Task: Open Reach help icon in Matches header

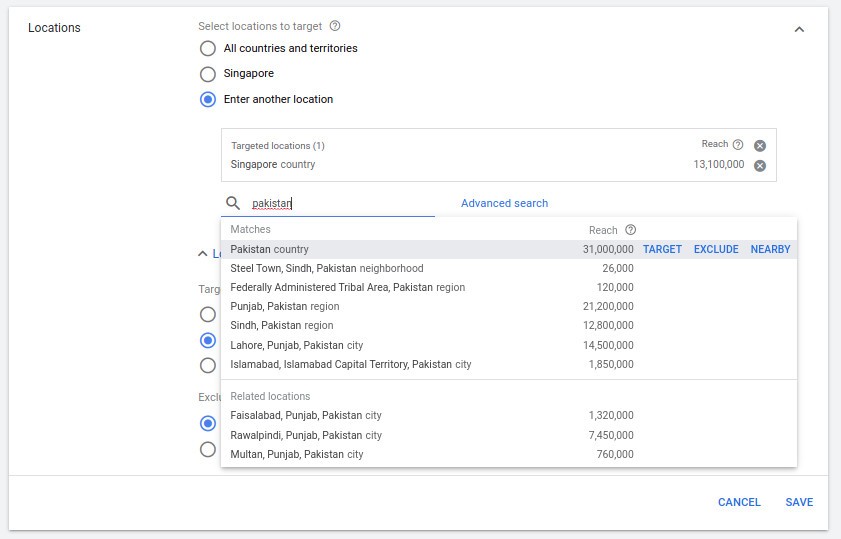Action: [x=631, y=230]
